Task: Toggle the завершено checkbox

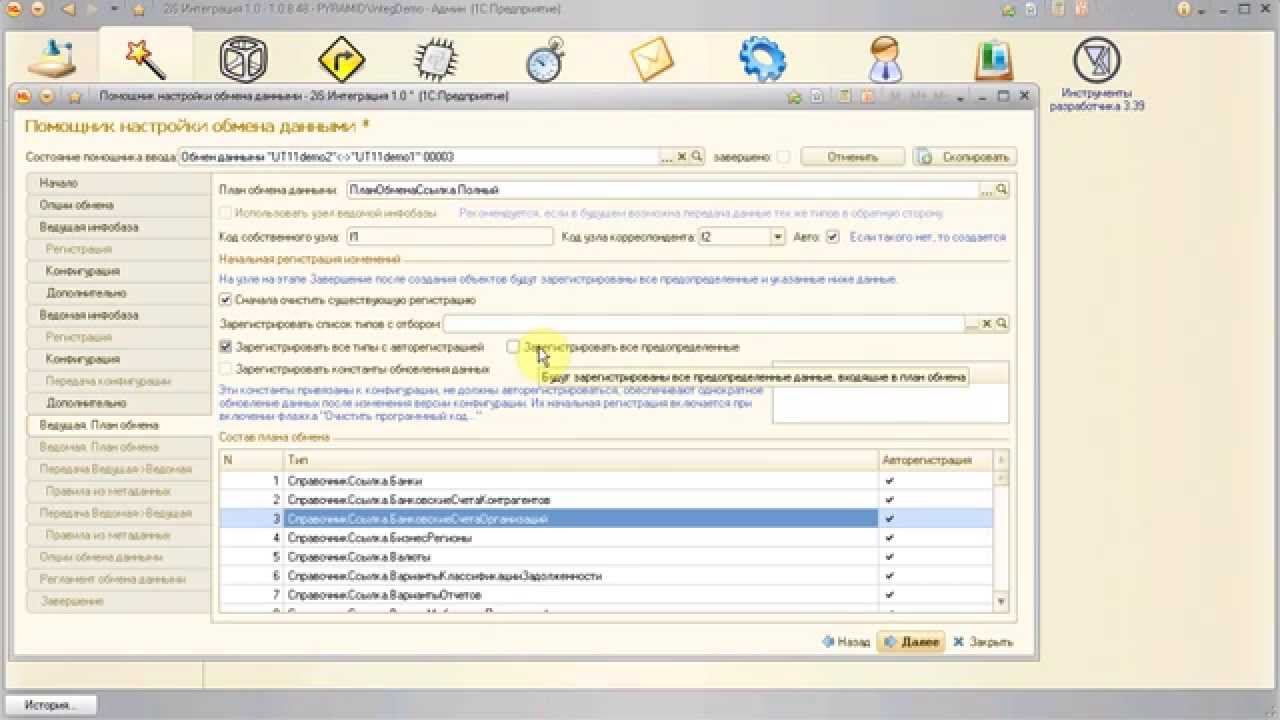Action: point(783,157)
